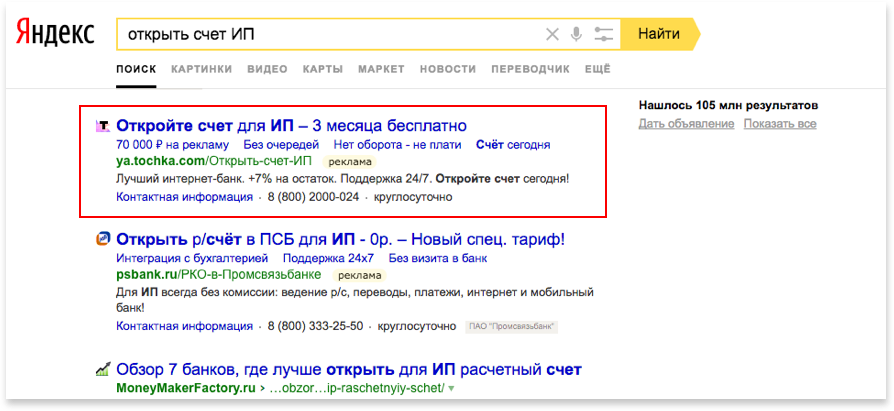Open the ПЕРЕВОДЧИК tab
This screenshot has width=894, height=411.
tap(530, 70)
